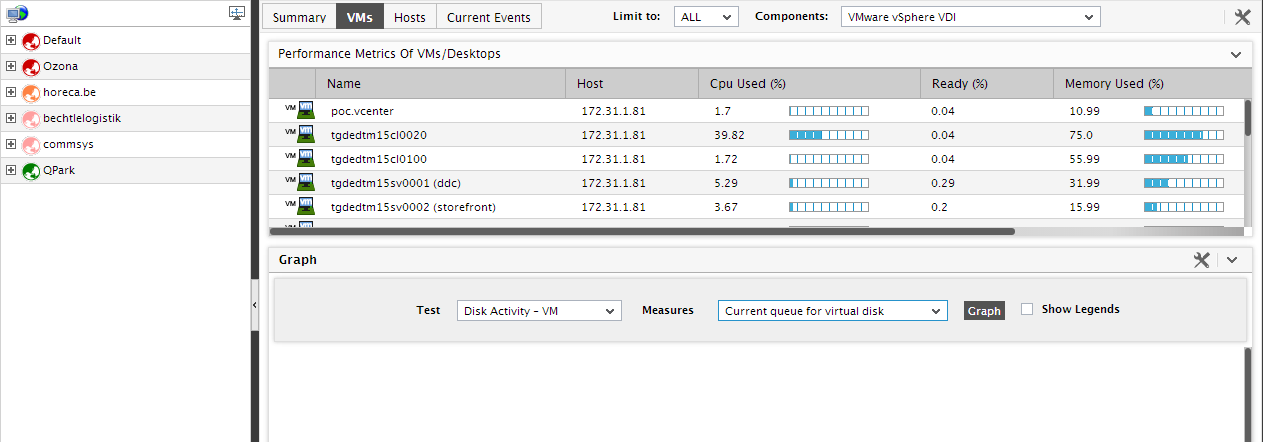Select the QPark tree item label

(x=59, y=171)
